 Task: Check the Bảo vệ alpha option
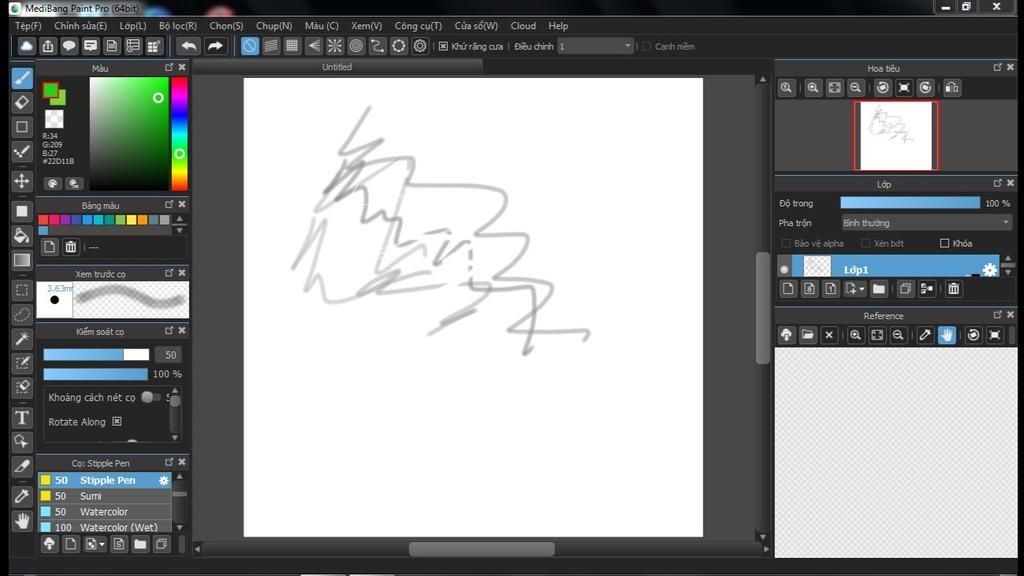tap(786, 244)
